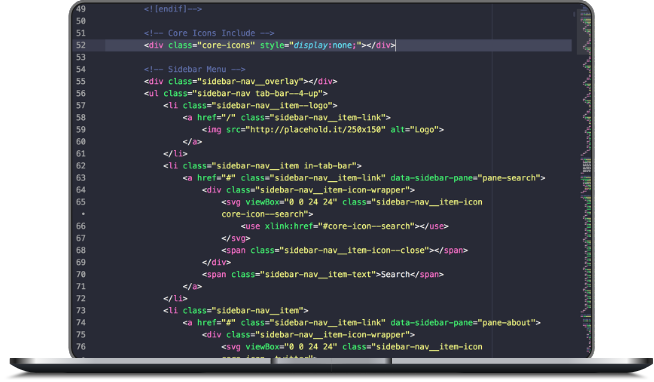Click svg viewBox attribute on line 76

(291, 347)
